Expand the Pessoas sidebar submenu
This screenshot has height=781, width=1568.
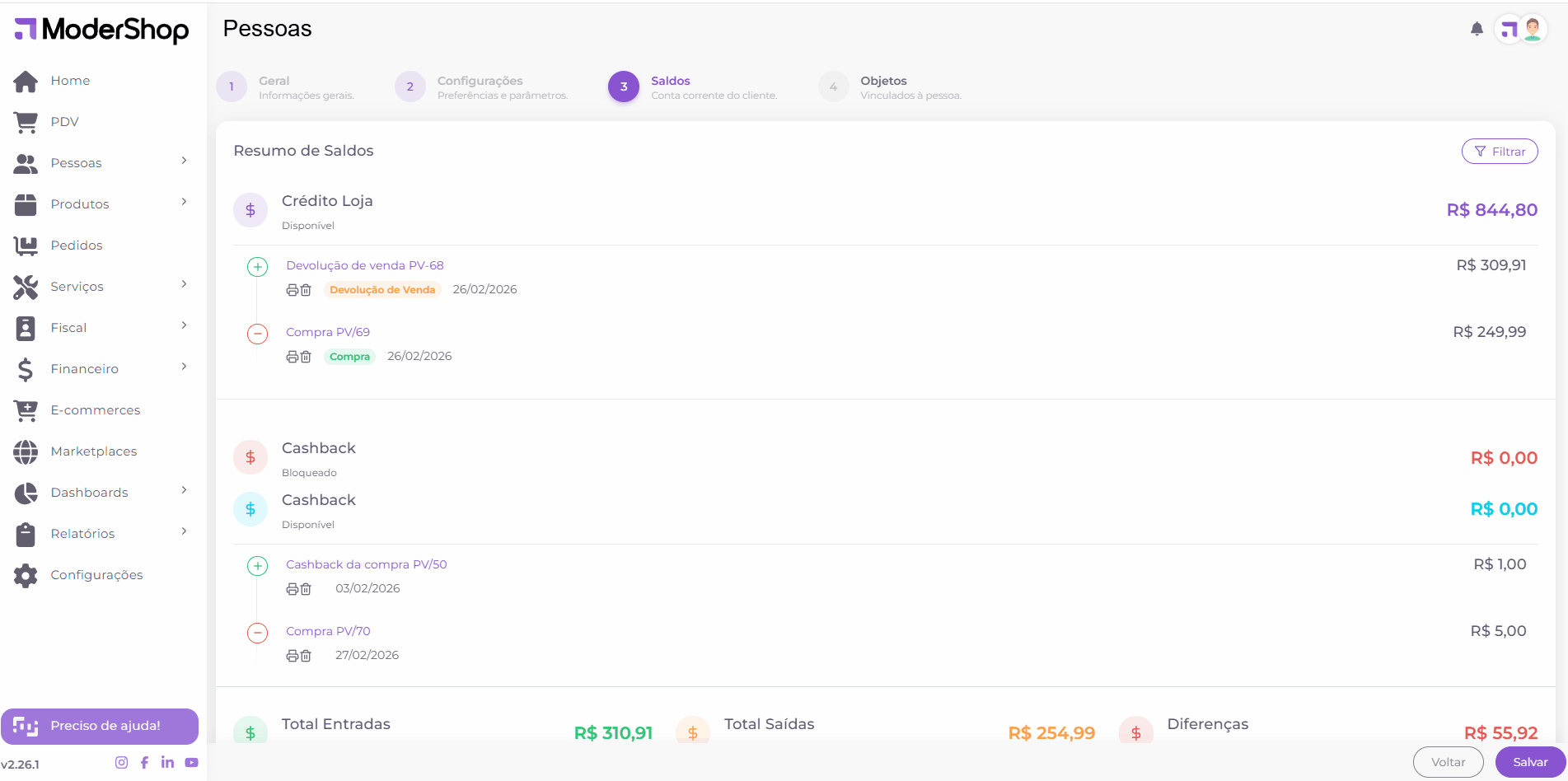coord(184,161)
